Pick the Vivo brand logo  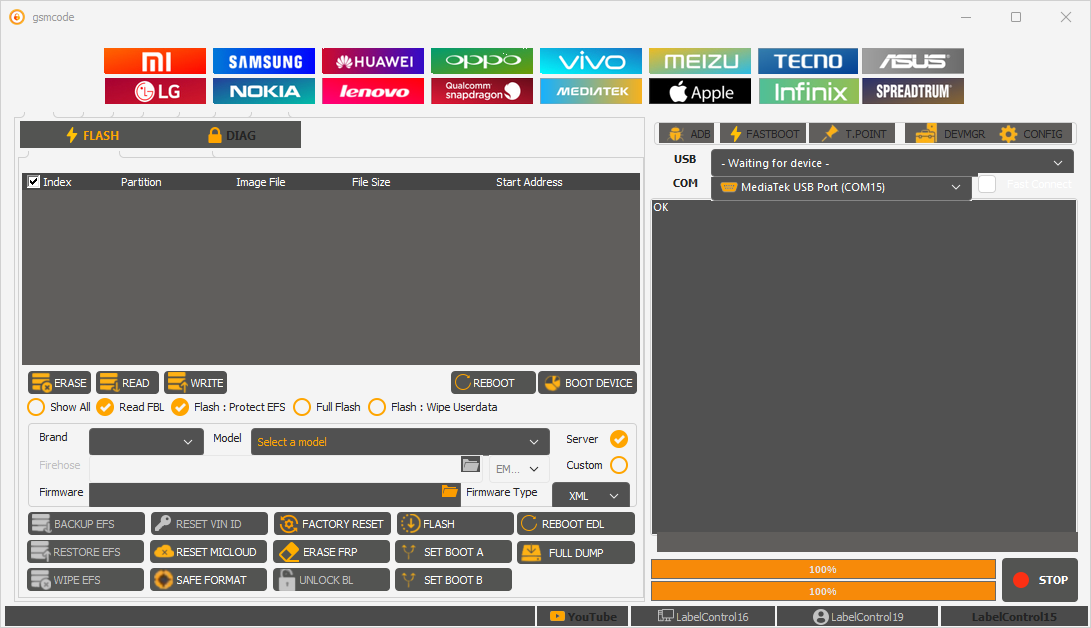tap(591, 61)
